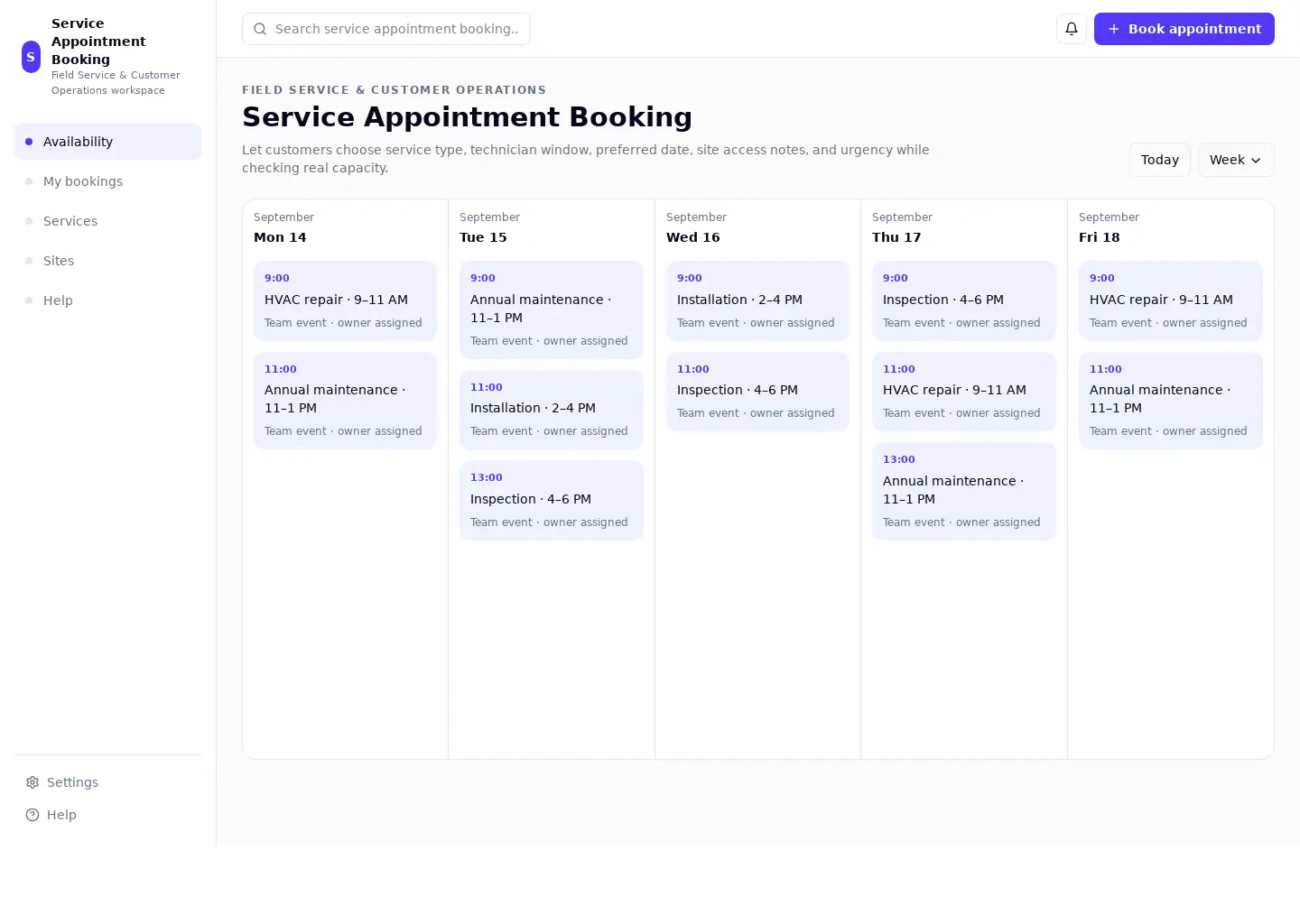This screenshot has height=924, width=1300.
Task: Open Monday 9:00 HVAC repair event
Action: (x=345, y=300)
